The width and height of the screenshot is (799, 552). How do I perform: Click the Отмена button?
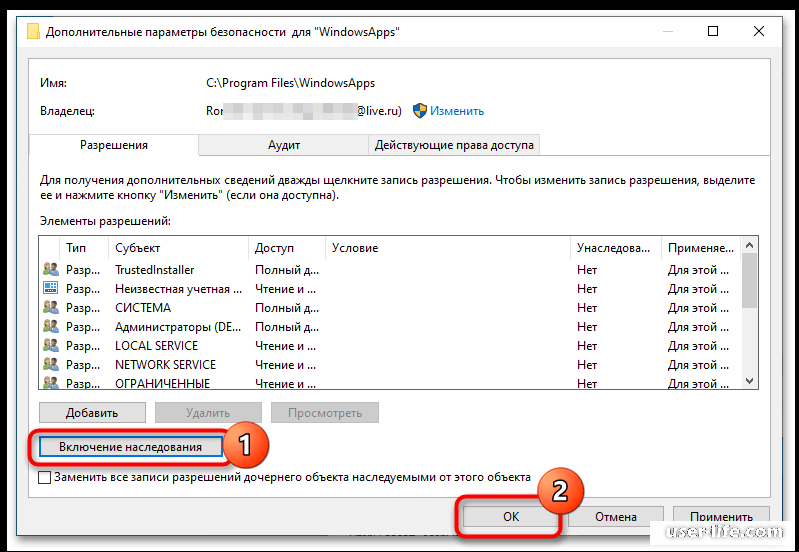(x=616, y=516)
